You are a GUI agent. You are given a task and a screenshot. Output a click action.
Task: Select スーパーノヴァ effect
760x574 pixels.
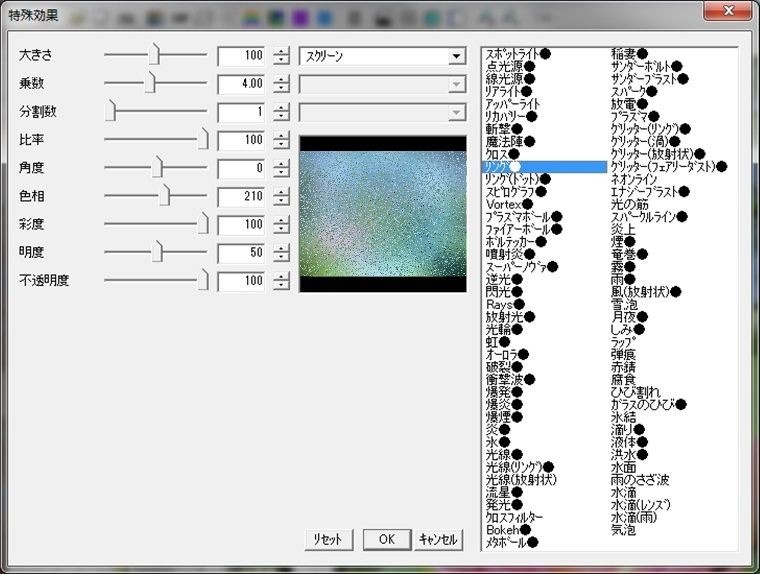pos(522,267)
